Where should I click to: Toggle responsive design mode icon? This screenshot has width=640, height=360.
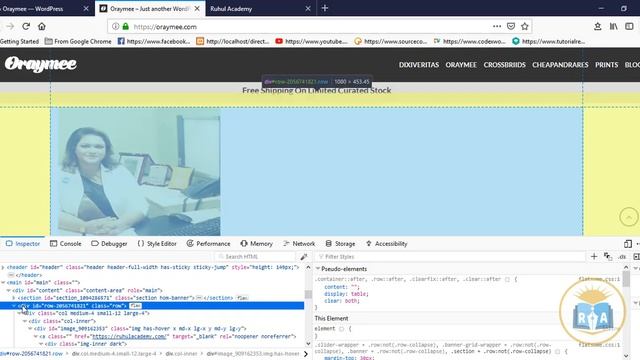(628, 244)
